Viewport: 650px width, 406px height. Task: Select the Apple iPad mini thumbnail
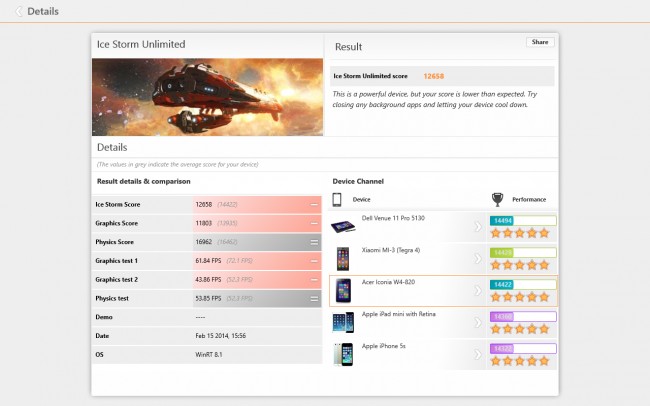tap(343, 322)
